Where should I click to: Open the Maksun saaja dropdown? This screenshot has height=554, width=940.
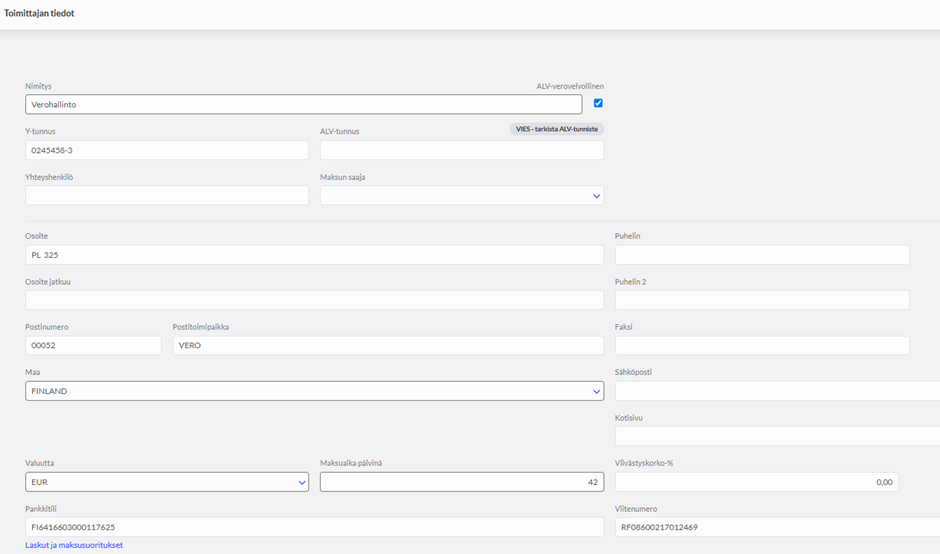click(462, 195)
